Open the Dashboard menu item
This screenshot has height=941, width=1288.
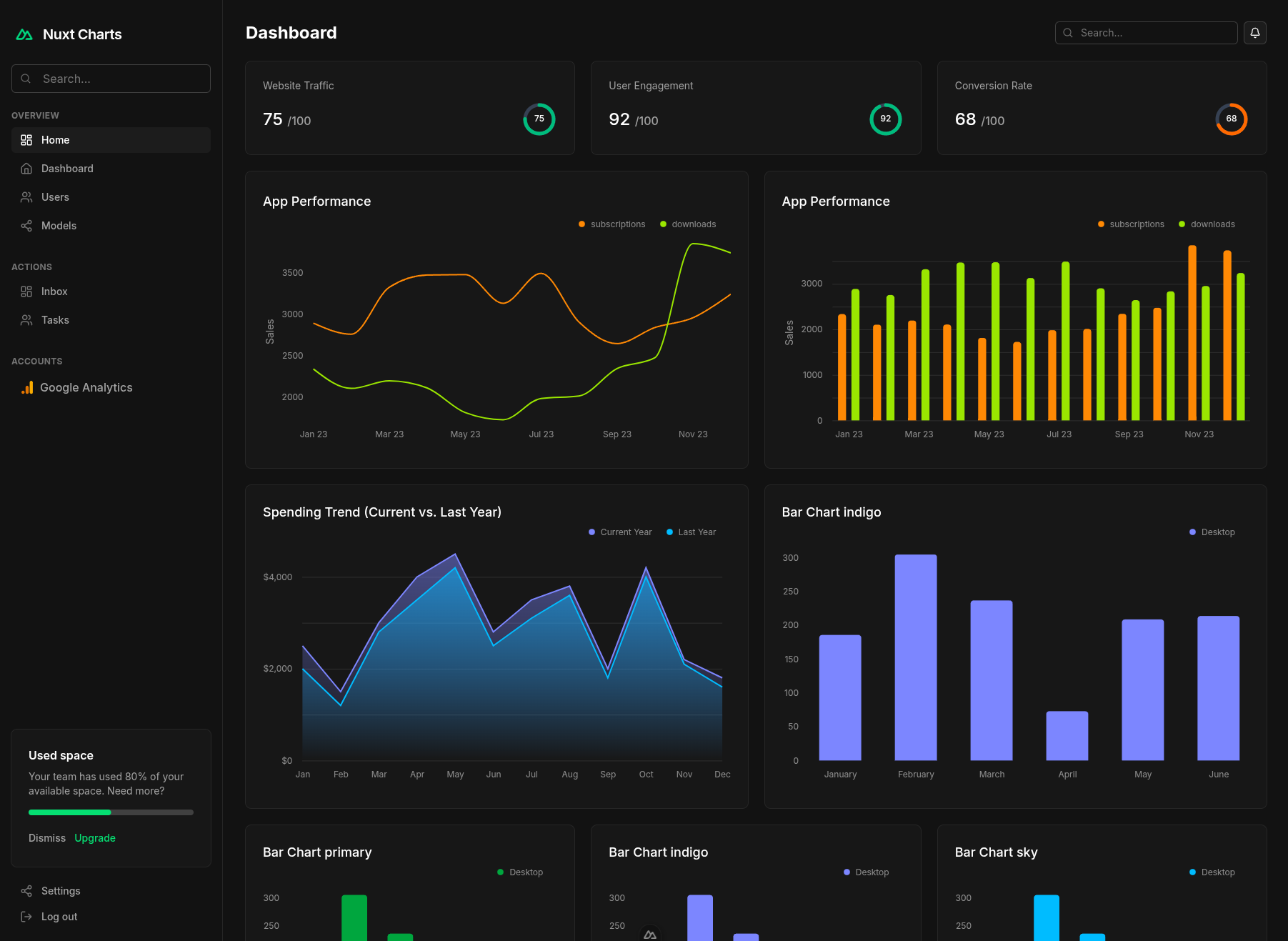click(x=111, y=169)
